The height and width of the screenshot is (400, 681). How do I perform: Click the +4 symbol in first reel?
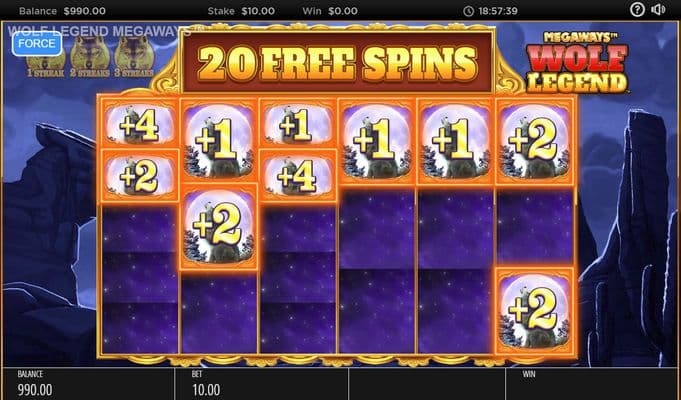pyautogui.click(x=139, y=124)
